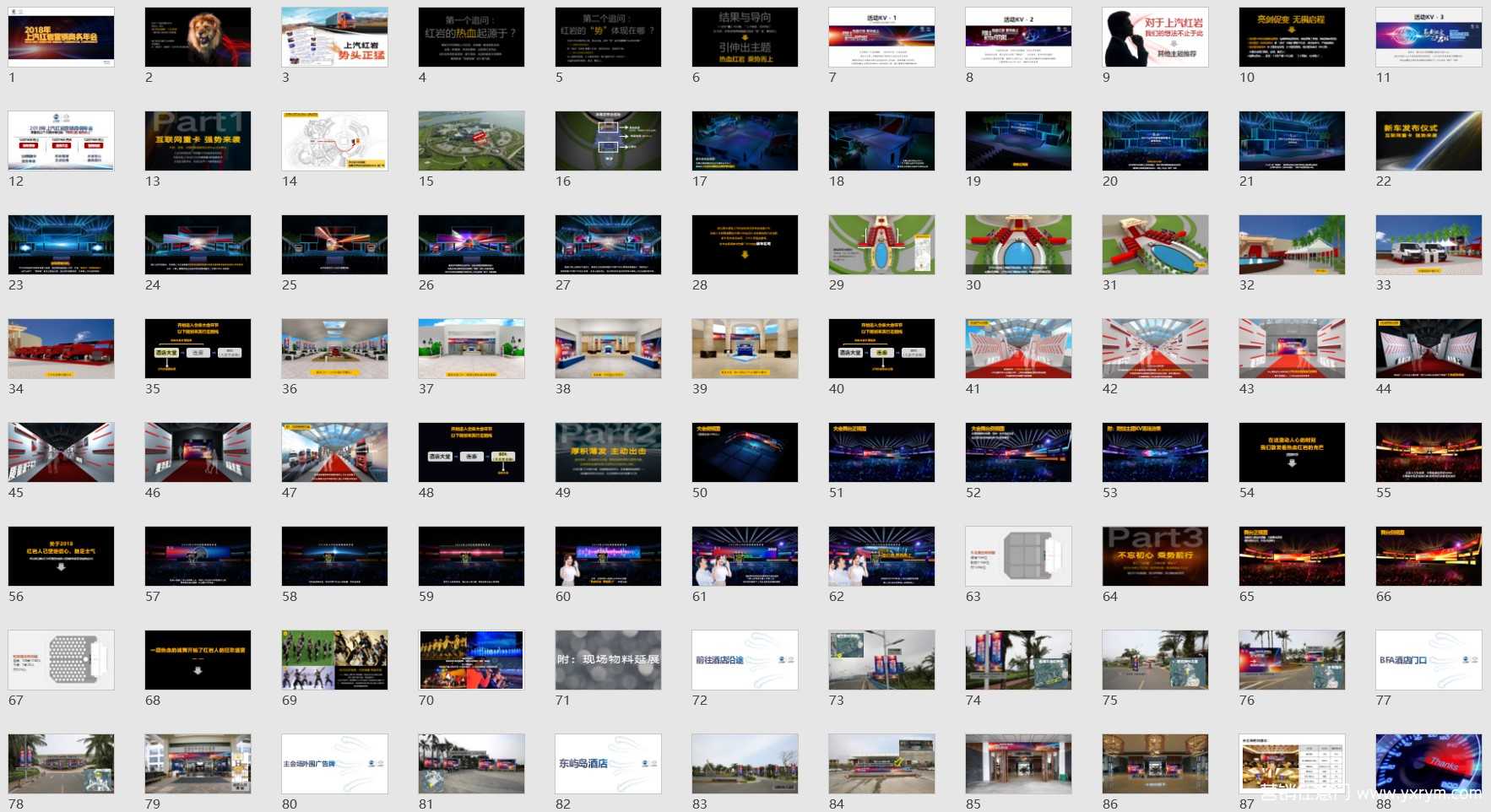
Task: Select slide 62 thumbnail
Action: coord(881,556)
